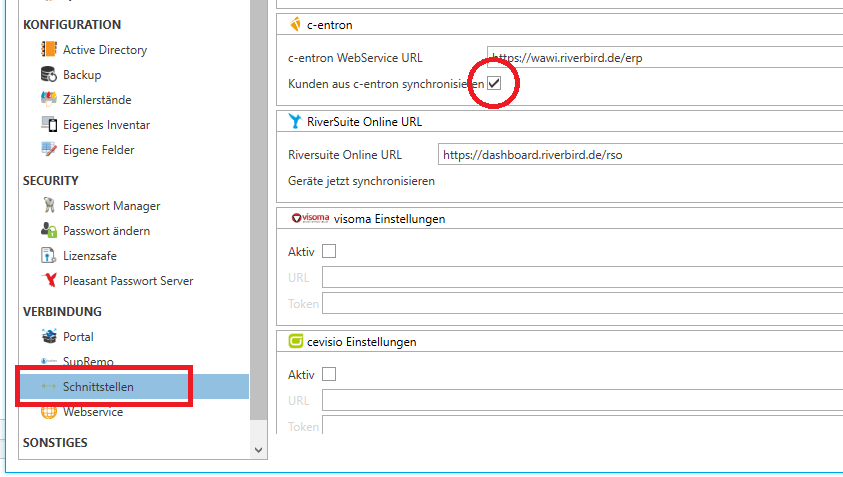Select Schnittstellen in the sidebar
843x477 pixels.
(x=98, y=387)
